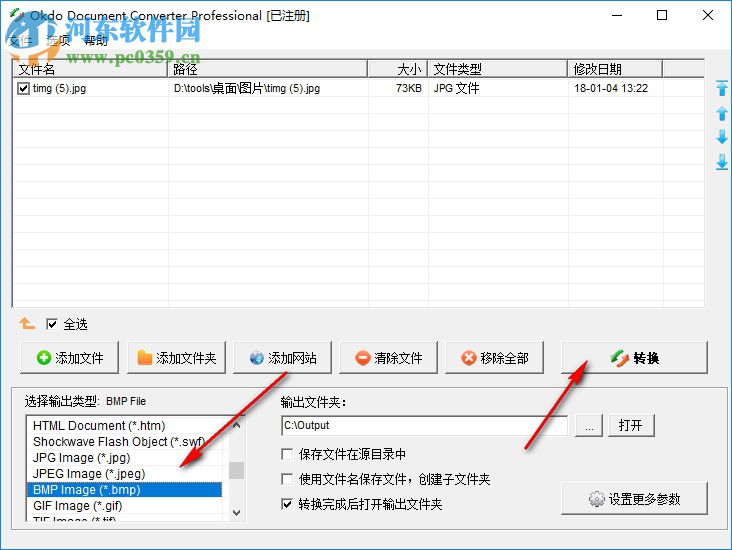The image size is (732, 550).
Task: Click the C:\Output path field
Action: pos(424,425)
